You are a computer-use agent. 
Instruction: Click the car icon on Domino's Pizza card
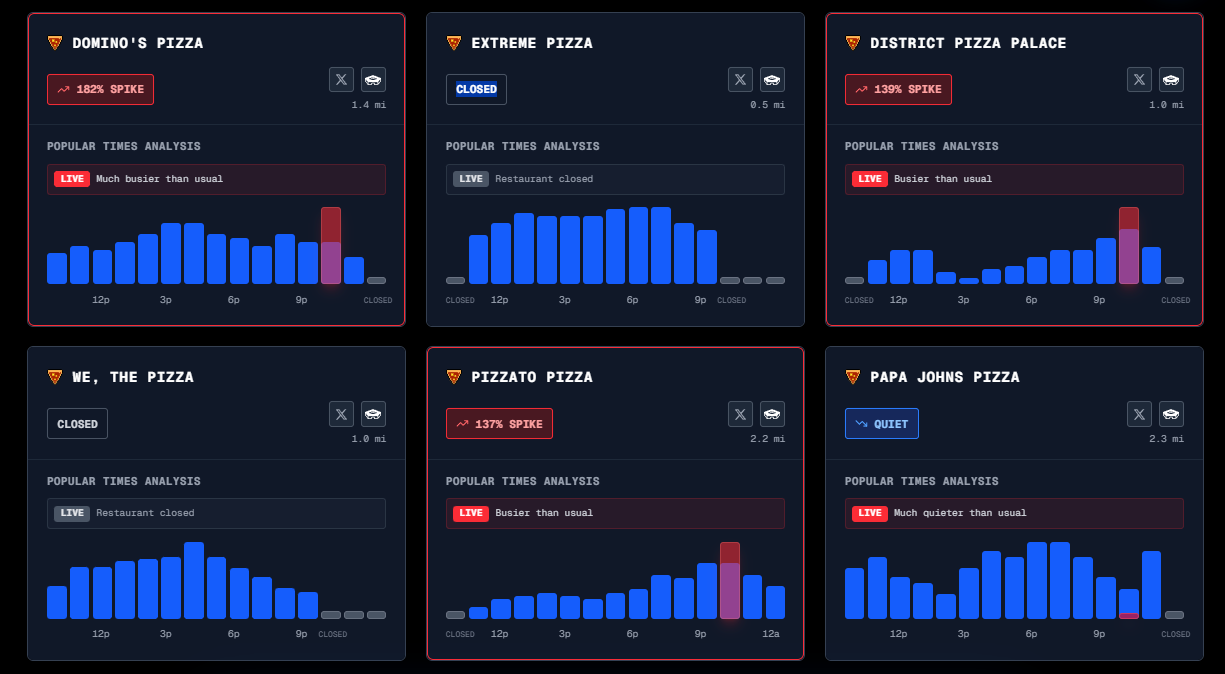tap(373, 80)
